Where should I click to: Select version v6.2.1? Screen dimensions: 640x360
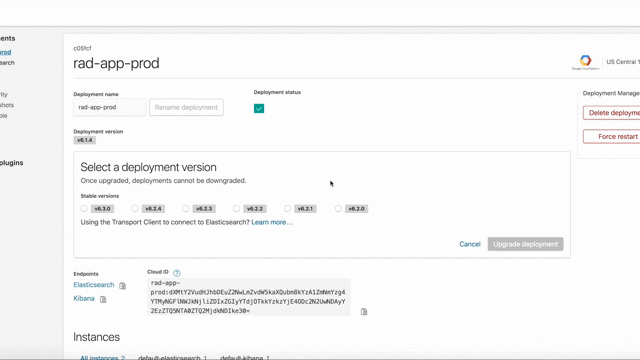coord(287,209)
